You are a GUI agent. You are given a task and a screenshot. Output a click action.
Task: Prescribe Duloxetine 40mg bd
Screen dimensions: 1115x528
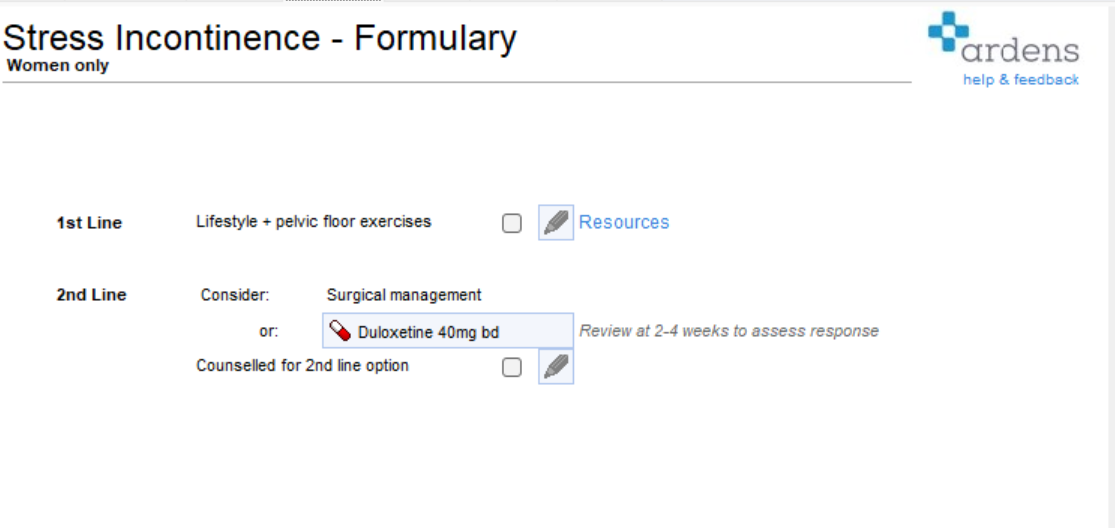448,330
